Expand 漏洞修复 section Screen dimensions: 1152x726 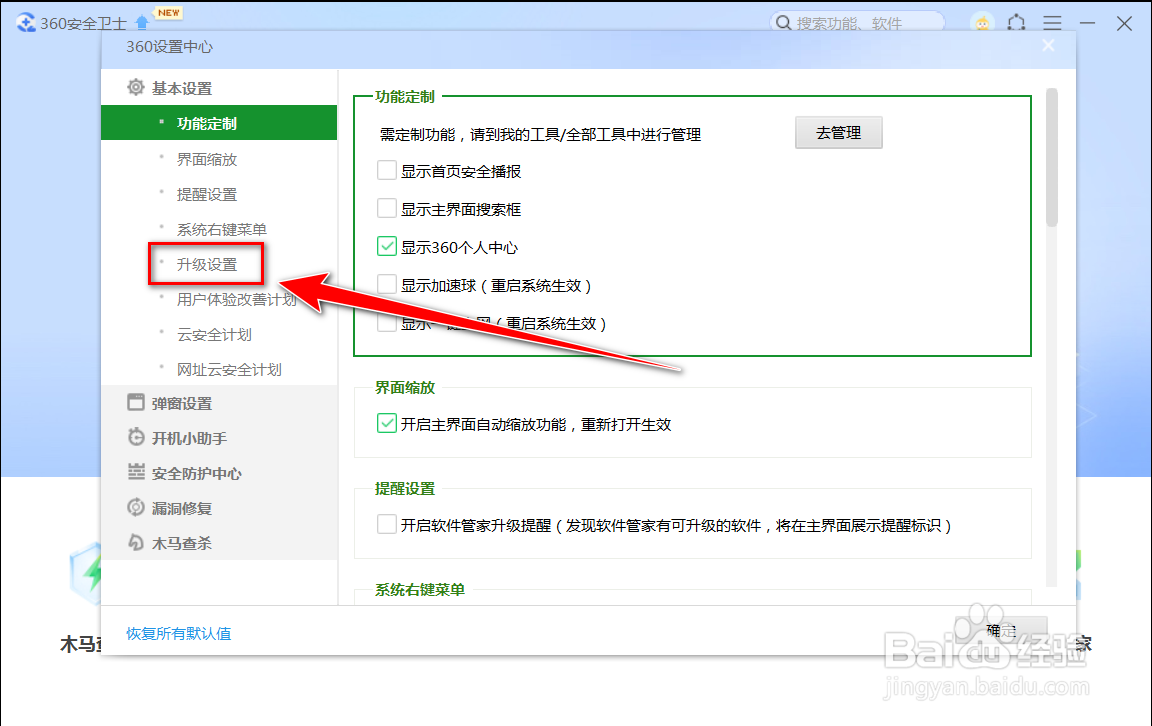pyautogui.click(x=181, y=508)
